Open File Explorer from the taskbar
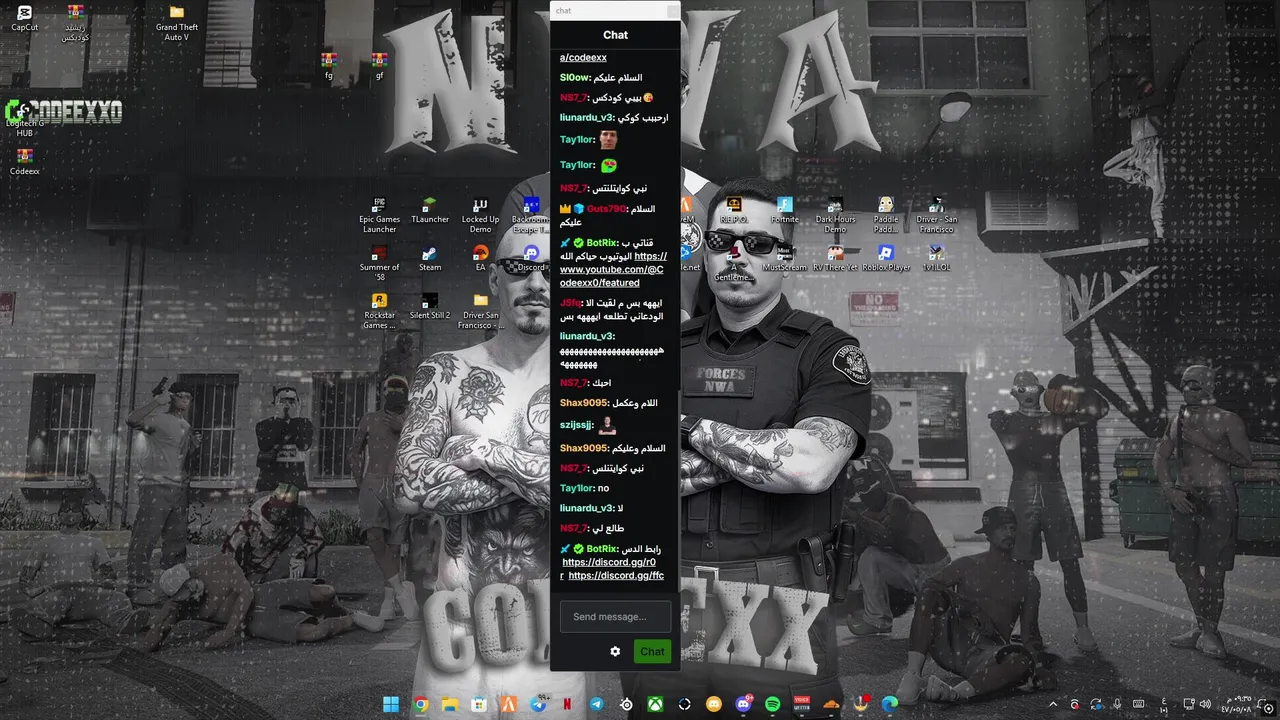This screenshot has width=1280, height=720. [450, 704]
